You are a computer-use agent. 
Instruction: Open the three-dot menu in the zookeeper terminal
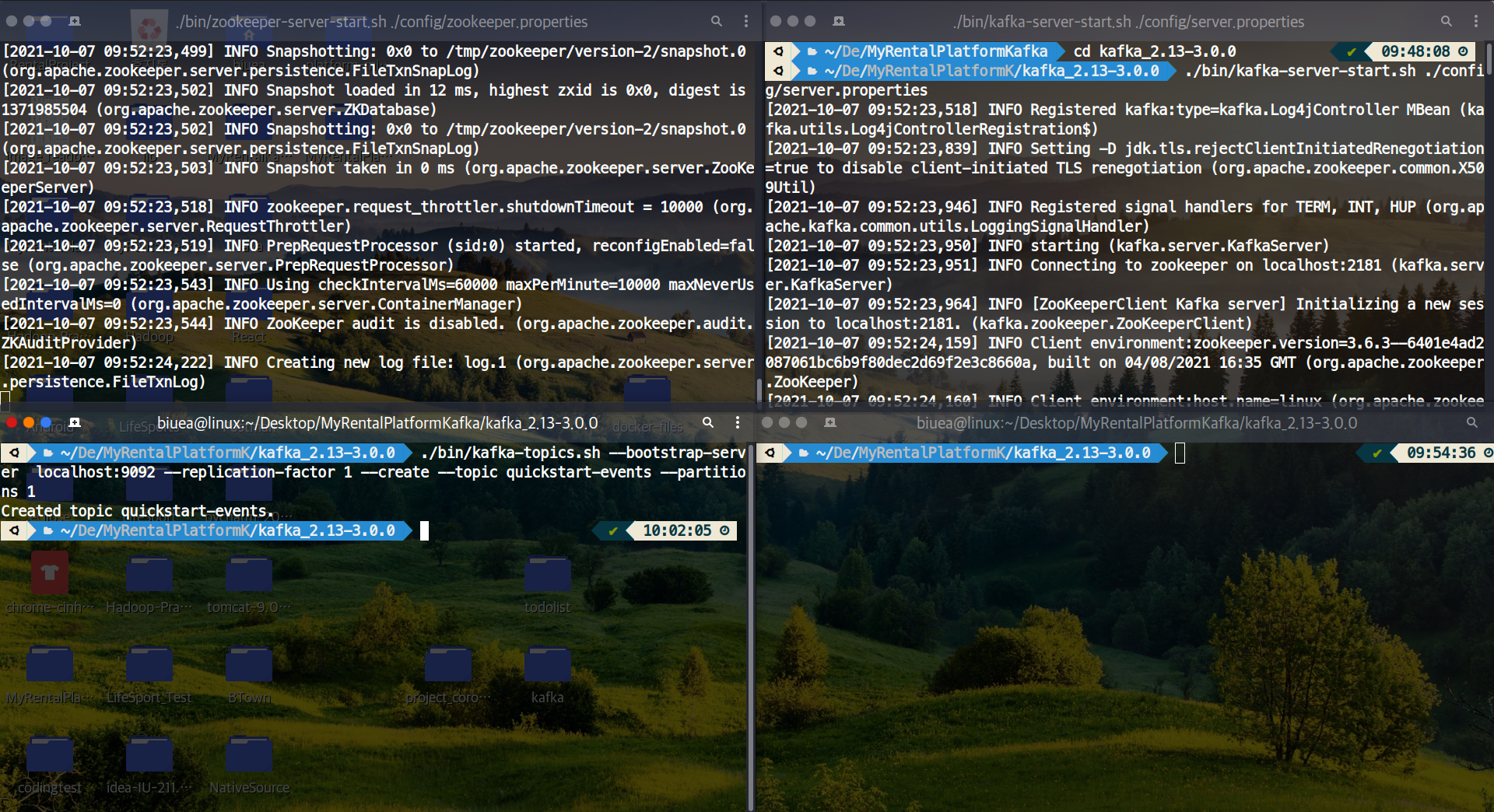(x=746, y=22)
